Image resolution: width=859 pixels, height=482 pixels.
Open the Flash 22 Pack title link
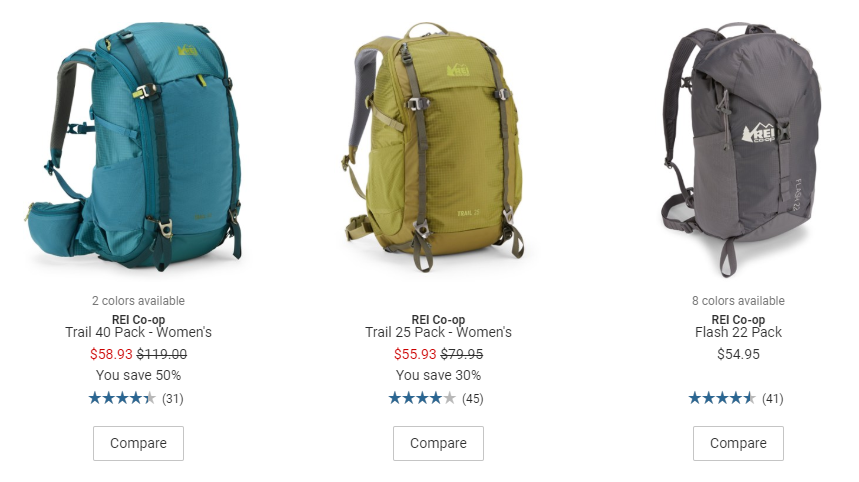point(738,332)
